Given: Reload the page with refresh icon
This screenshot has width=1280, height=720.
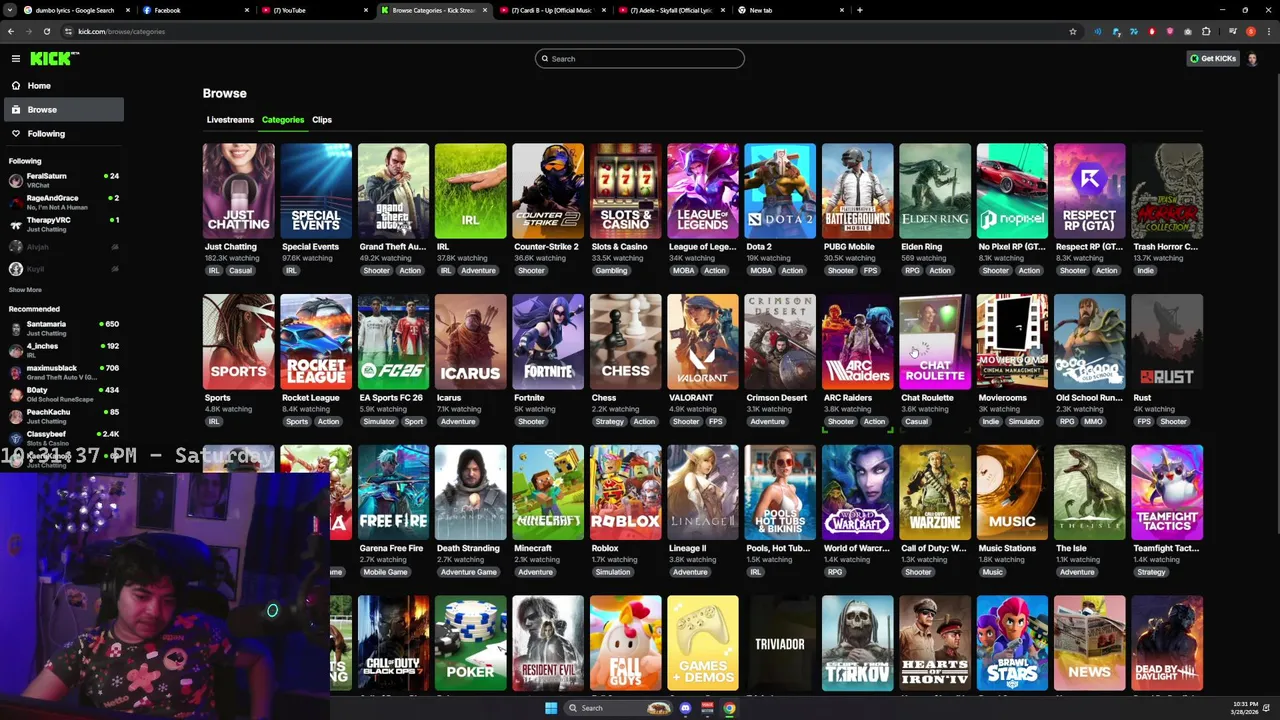Looking at the screenshot, I should tap(47, 31).
